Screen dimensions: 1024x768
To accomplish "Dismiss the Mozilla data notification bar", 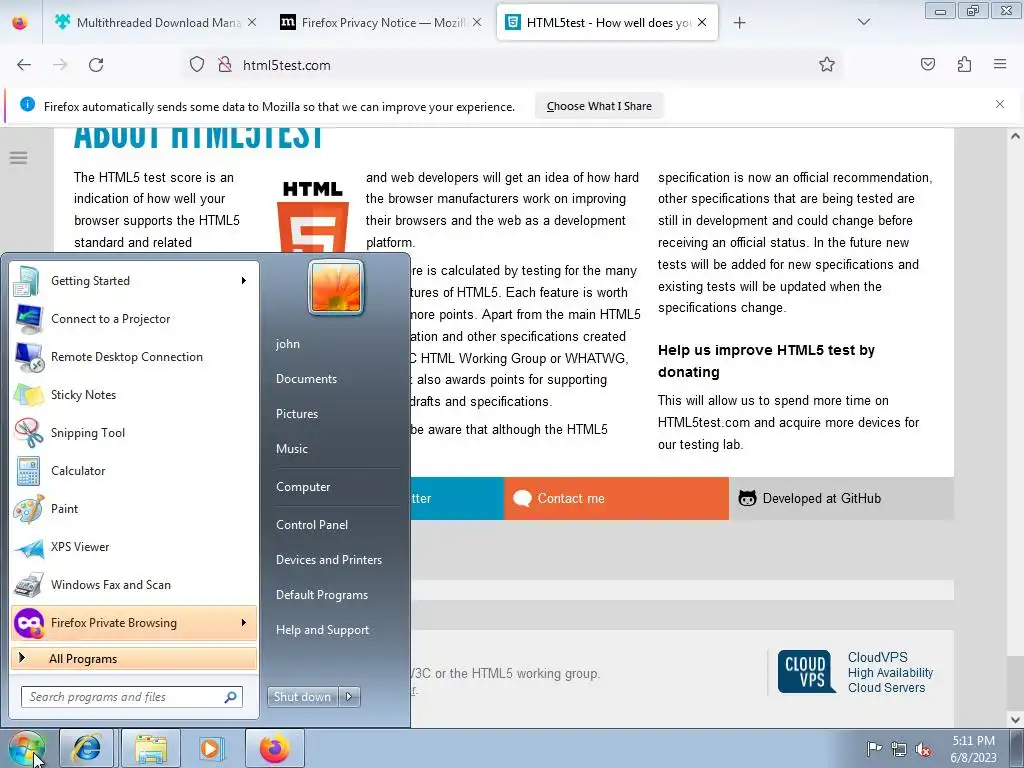I will (1000, 104).
